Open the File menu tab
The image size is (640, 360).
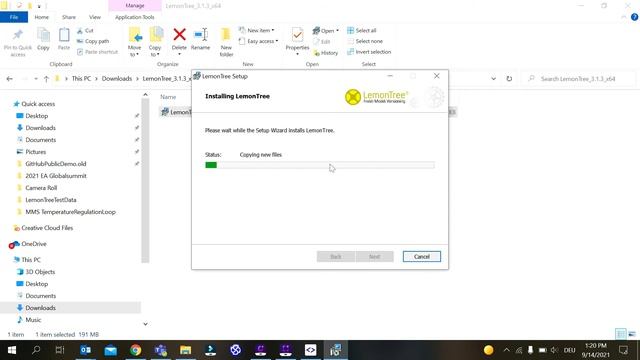click(x=14, y=17)
